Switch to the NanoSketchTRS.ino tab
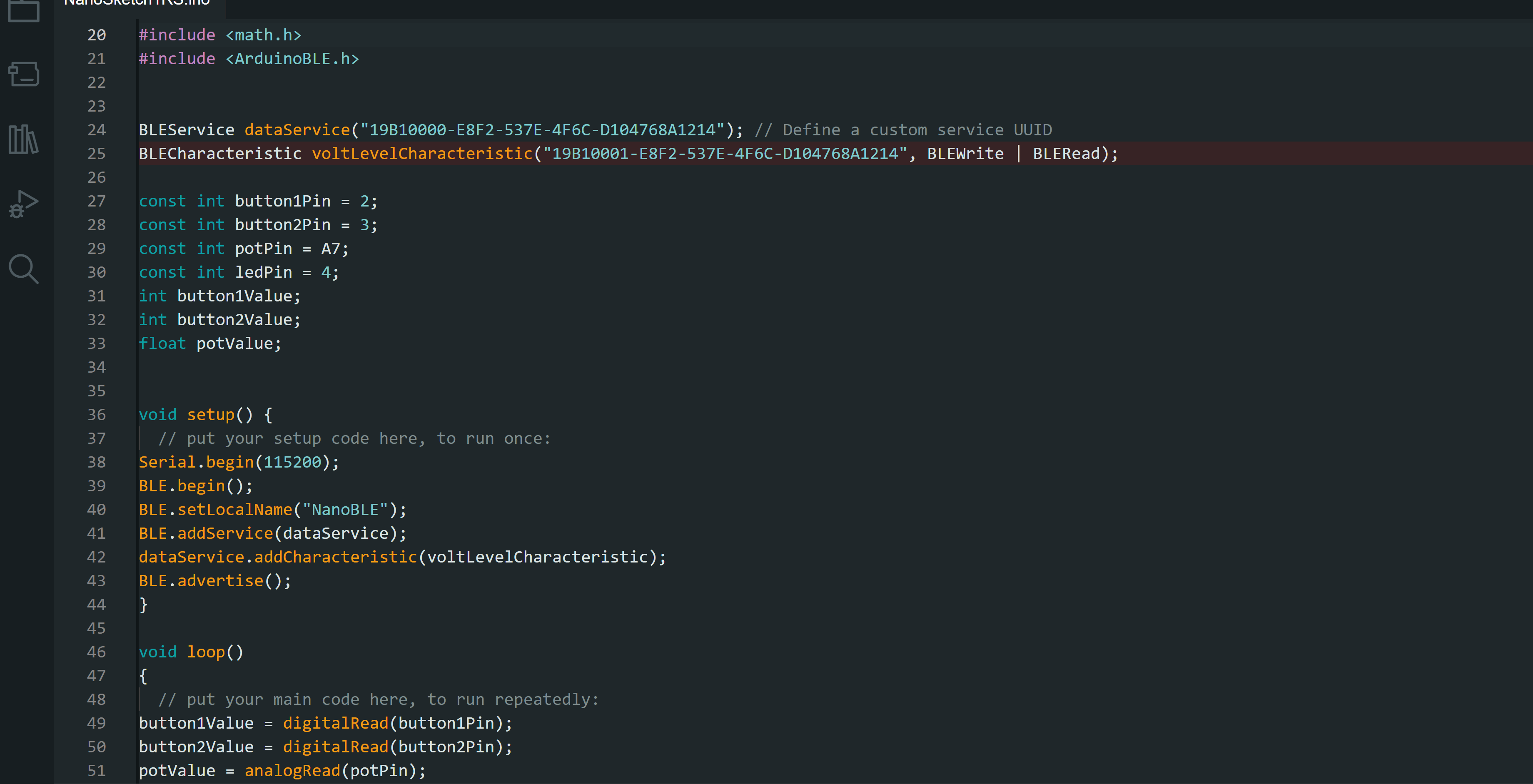This screenshot has height=784, width=1533. (x=136, y=4)
